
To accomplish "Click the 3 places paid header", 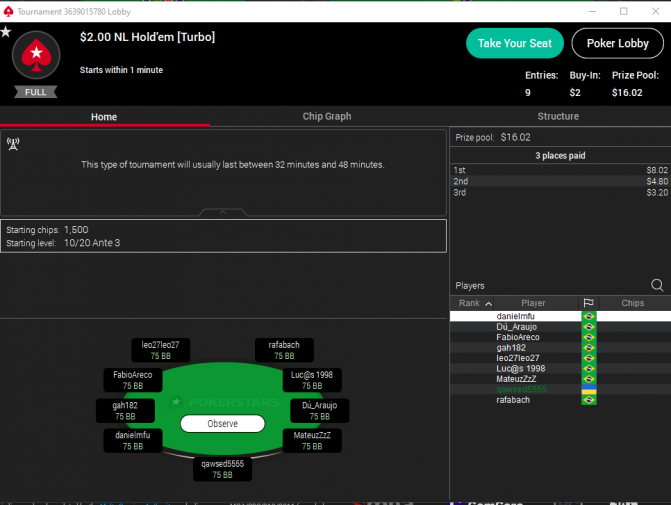I will click(x=560, y=155).
